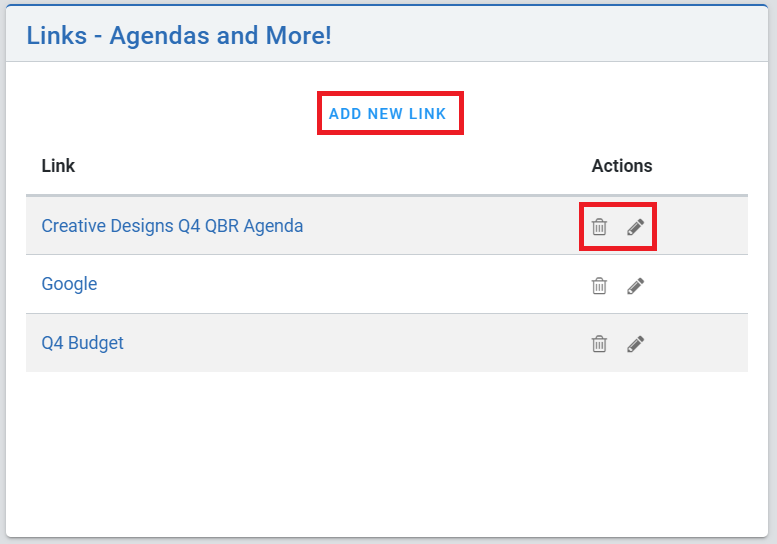Edit the Q4 Budget link entry
777x544 pixels.
pos(635,344)
